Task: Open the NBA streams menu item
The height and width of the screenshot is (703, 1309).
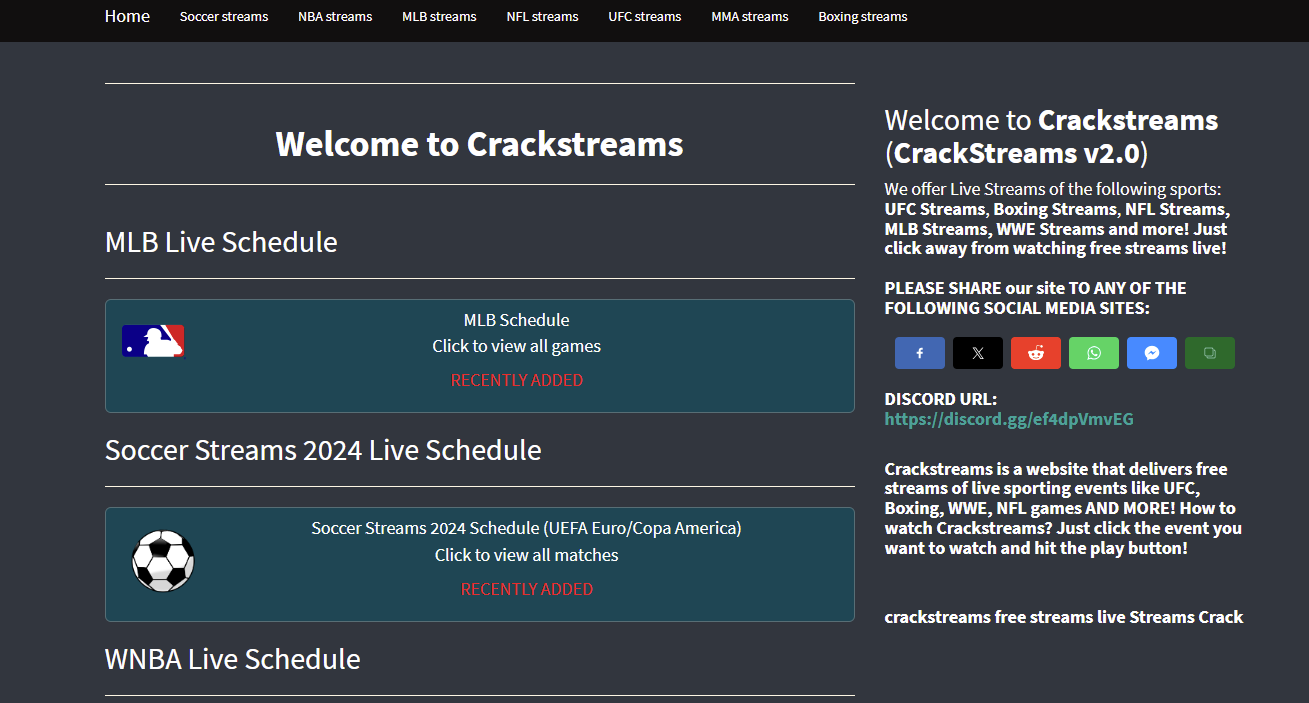Action: point(335,16)
